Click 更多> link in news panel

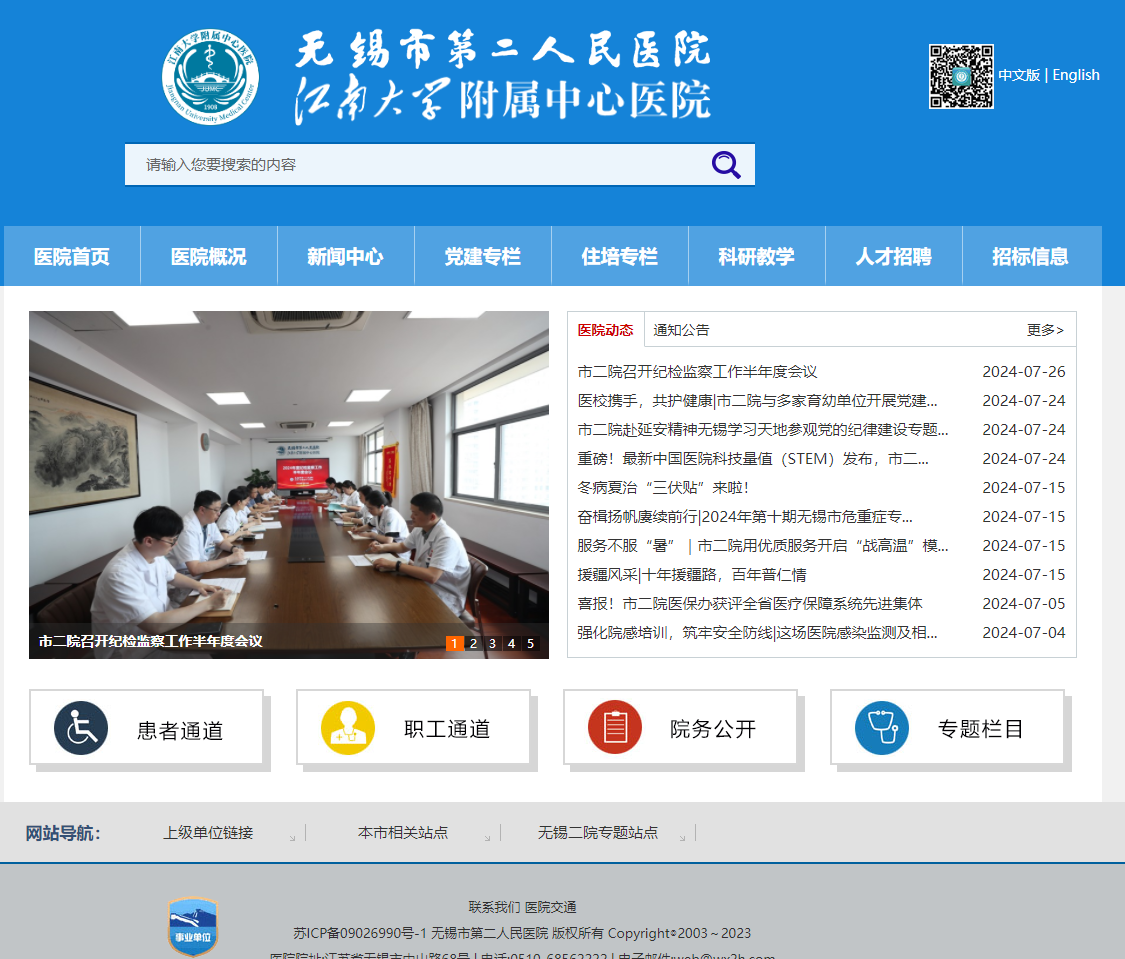coord(1045,330)
